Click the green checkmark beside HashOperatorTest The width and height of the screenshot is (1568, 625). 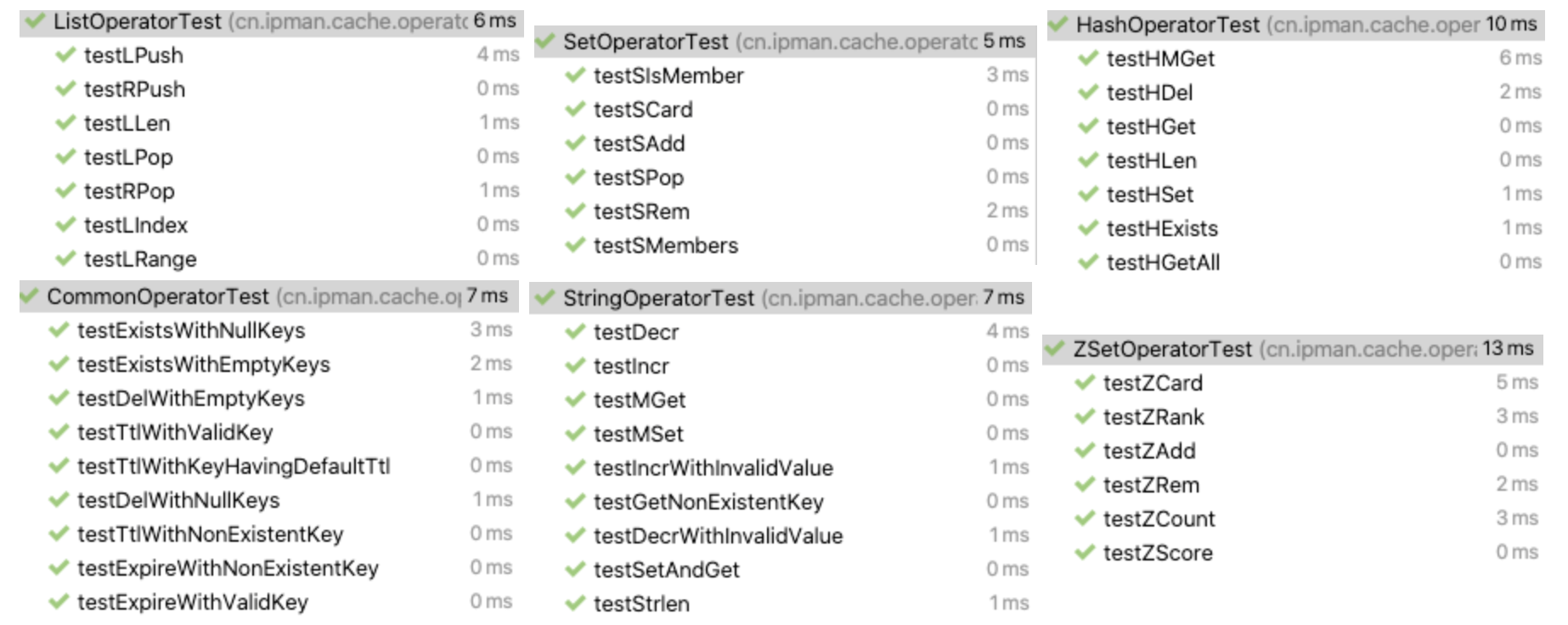coord(1058,25)
